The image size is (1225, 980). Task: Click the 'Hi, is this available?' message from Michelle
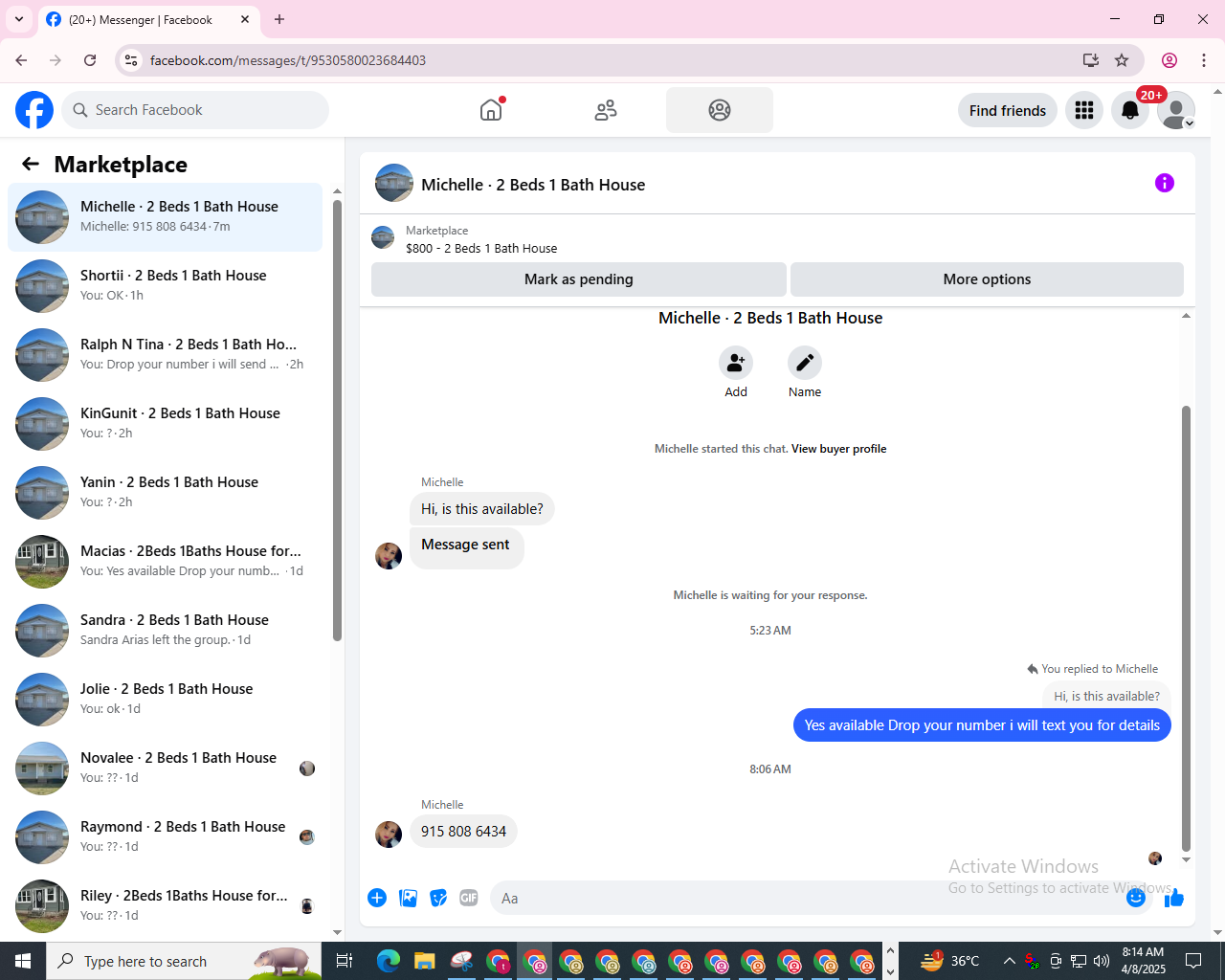coord(482,509)
